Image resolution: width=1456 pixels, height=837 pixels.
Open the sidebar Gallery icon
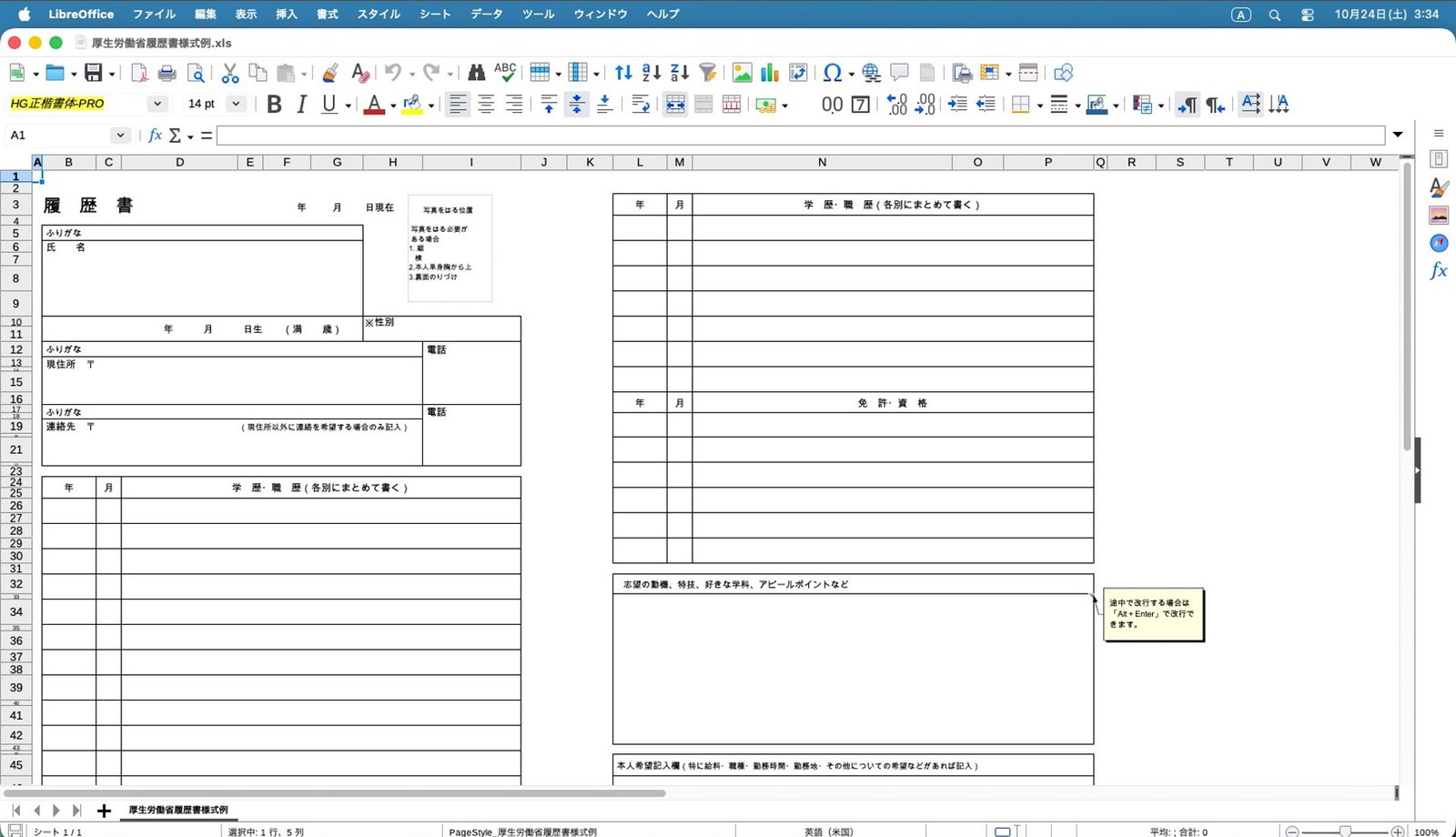click(x=1439, y=216)
